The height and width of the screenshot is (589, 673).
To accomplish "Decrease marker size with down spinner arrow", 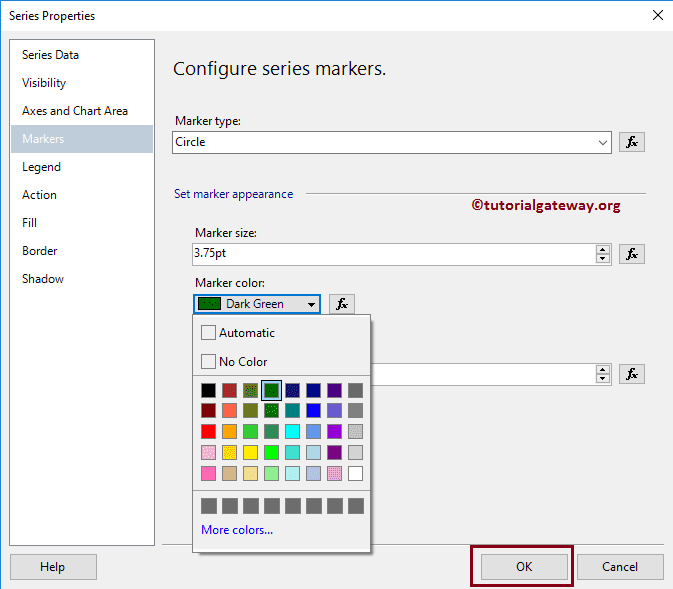I will tap(603, 258).
